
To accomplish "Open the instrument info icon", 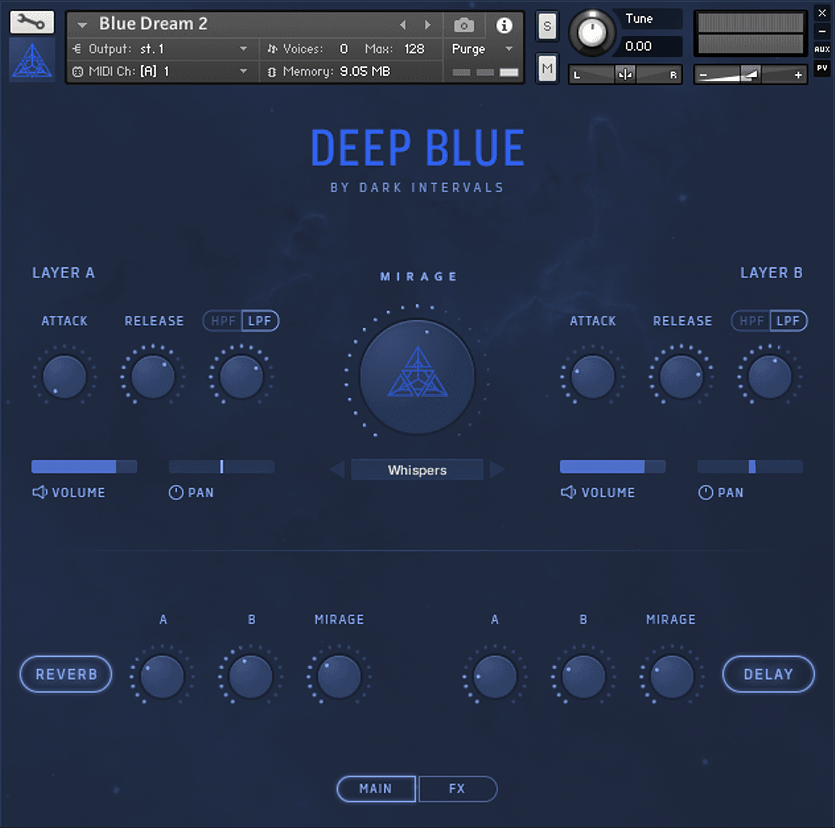I will tap(504, 25).
